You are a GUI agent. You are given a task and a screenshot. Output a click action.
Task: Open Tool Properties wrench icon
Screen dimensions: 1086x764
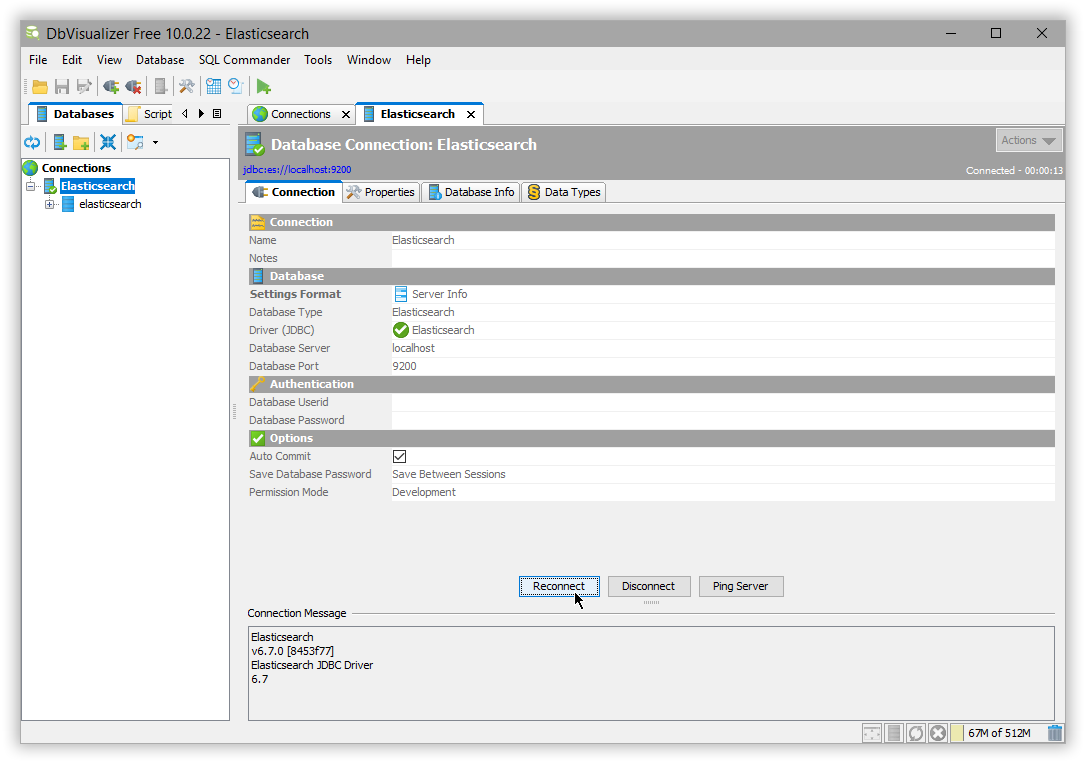click(186, 87)
